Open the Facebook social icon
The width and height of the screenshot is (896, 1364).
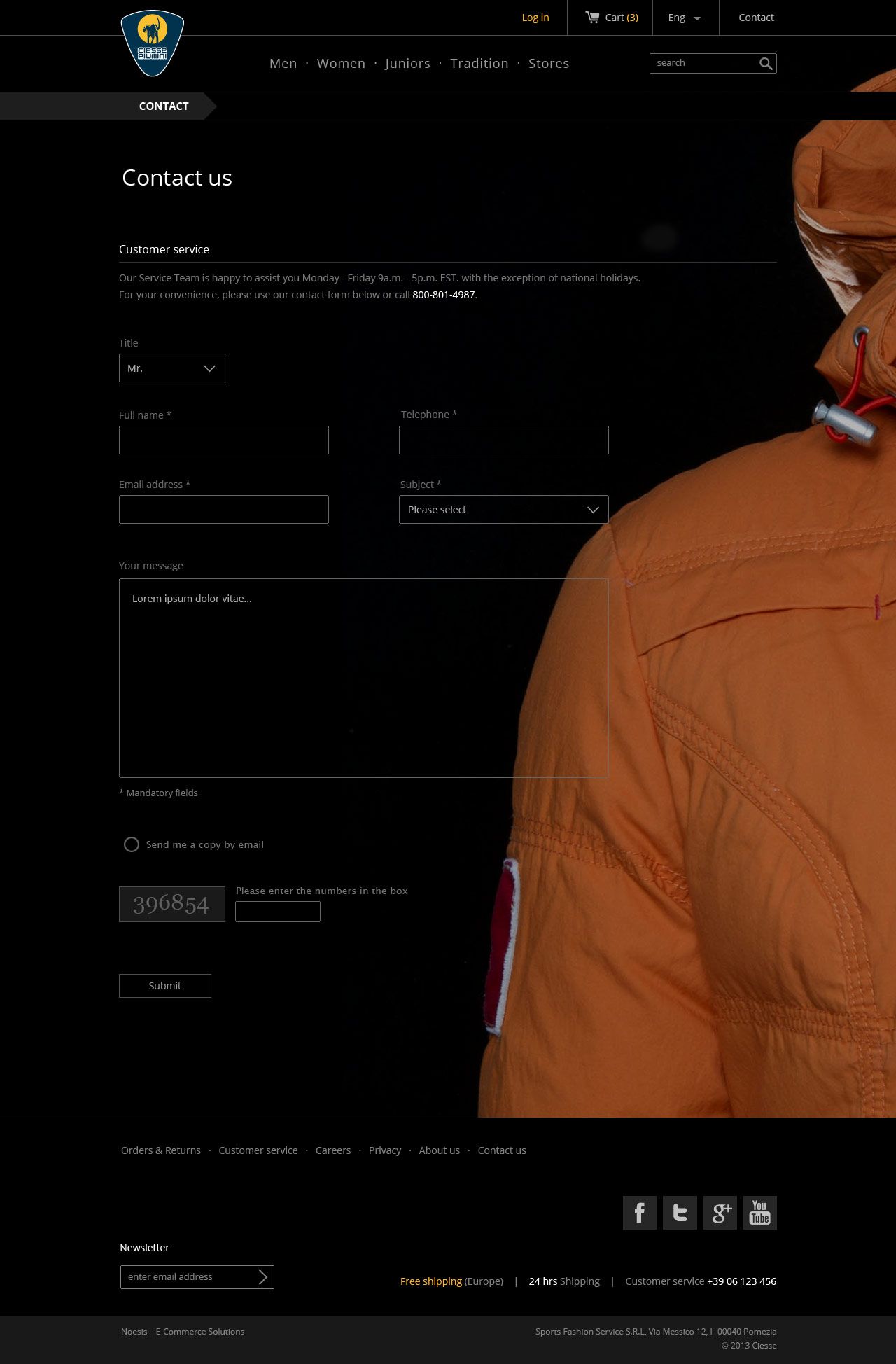640,1213
